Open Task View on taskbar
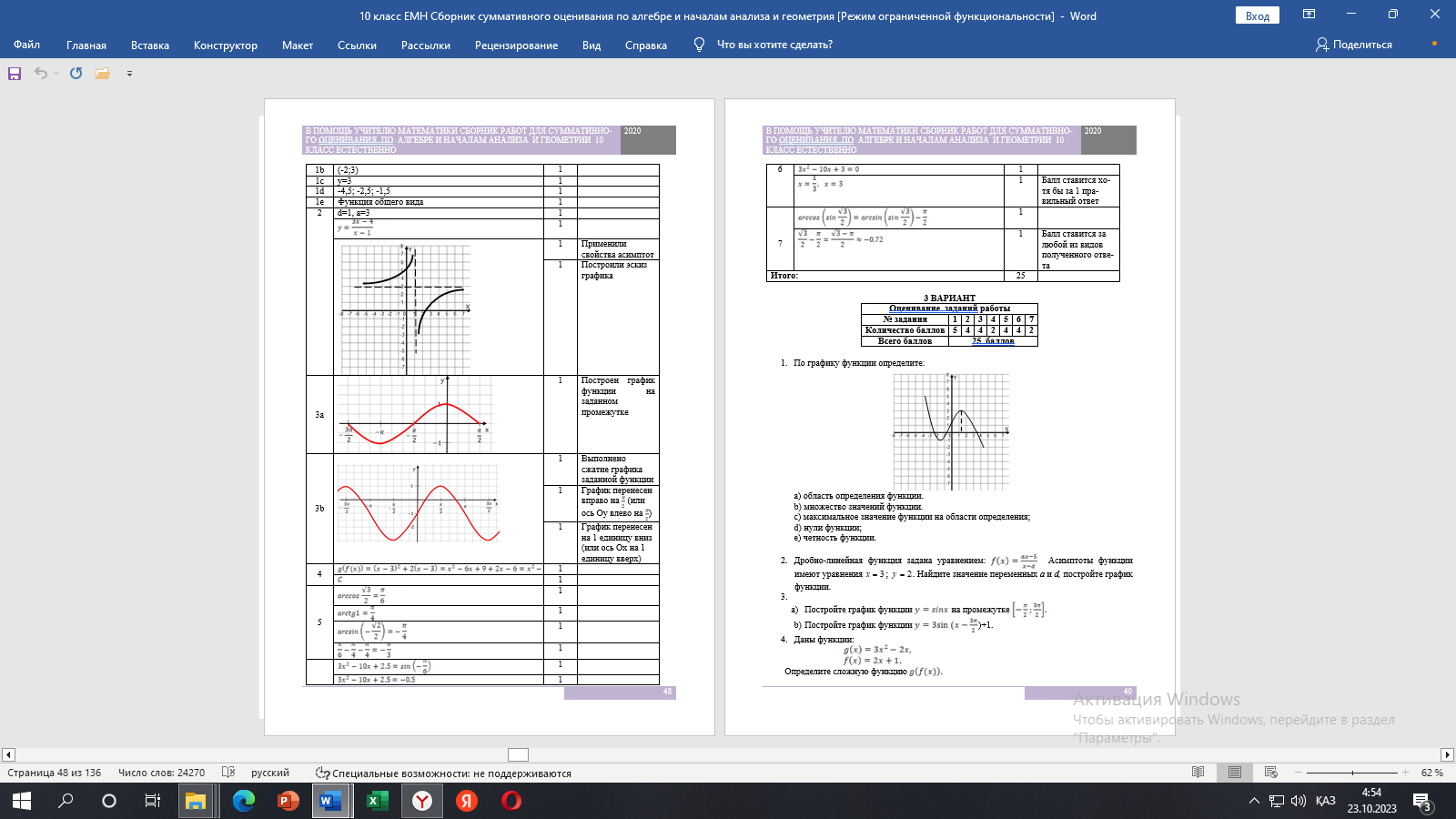Viewport: 1456px width, 819px height. coord(153,801)
